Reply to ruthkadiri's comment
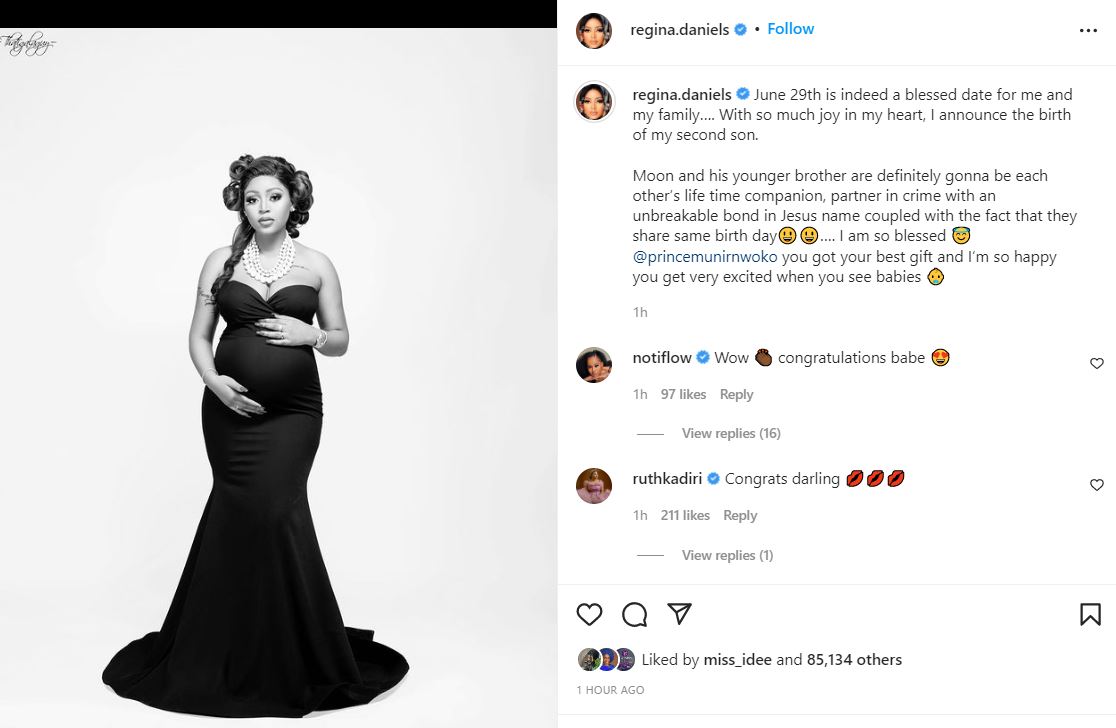The image size is (1116, 728). tap(740, 515)
